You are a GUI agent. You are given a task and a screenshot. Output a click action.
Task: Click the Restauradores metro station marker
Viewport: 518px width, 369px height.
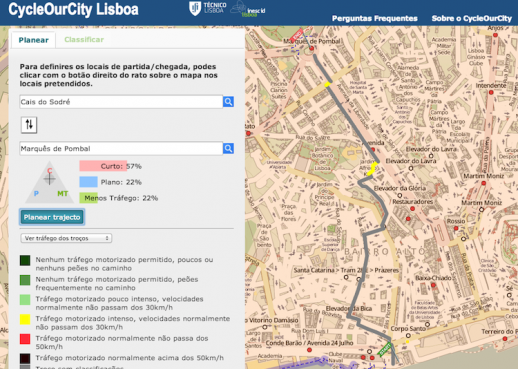412,209
